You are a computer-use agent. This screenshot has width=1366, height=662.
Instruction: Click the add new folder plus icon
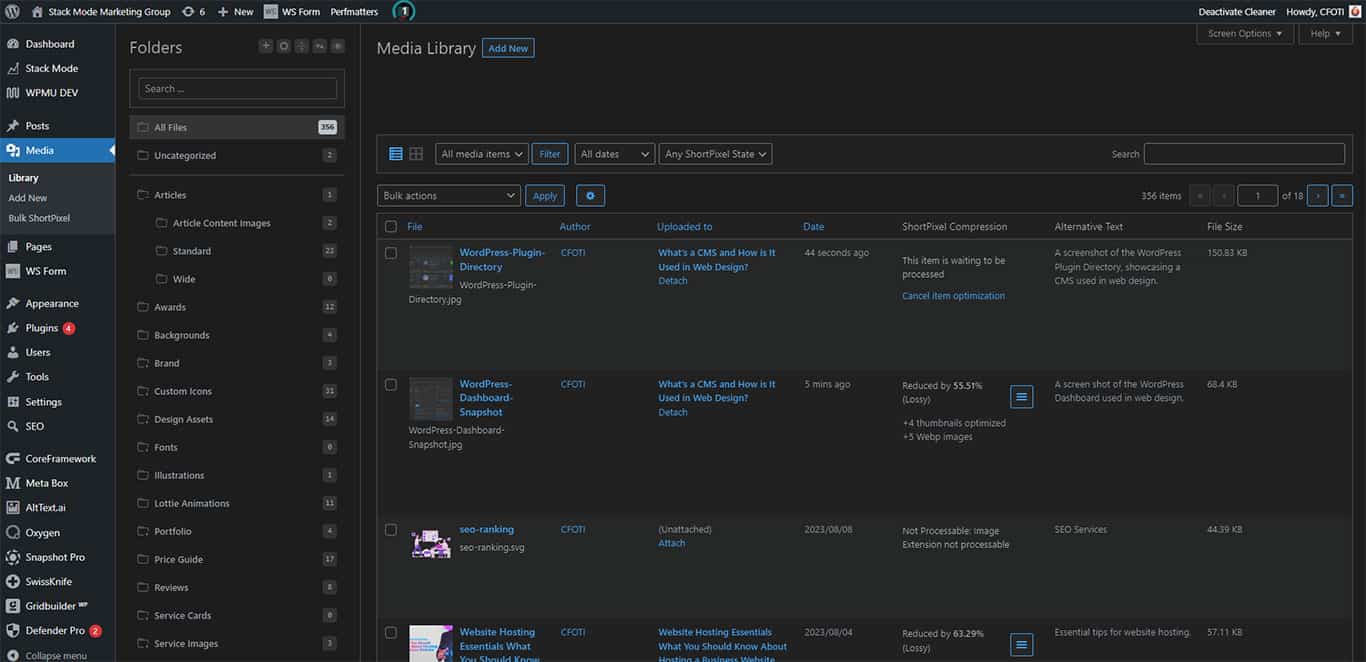point(266,45)
